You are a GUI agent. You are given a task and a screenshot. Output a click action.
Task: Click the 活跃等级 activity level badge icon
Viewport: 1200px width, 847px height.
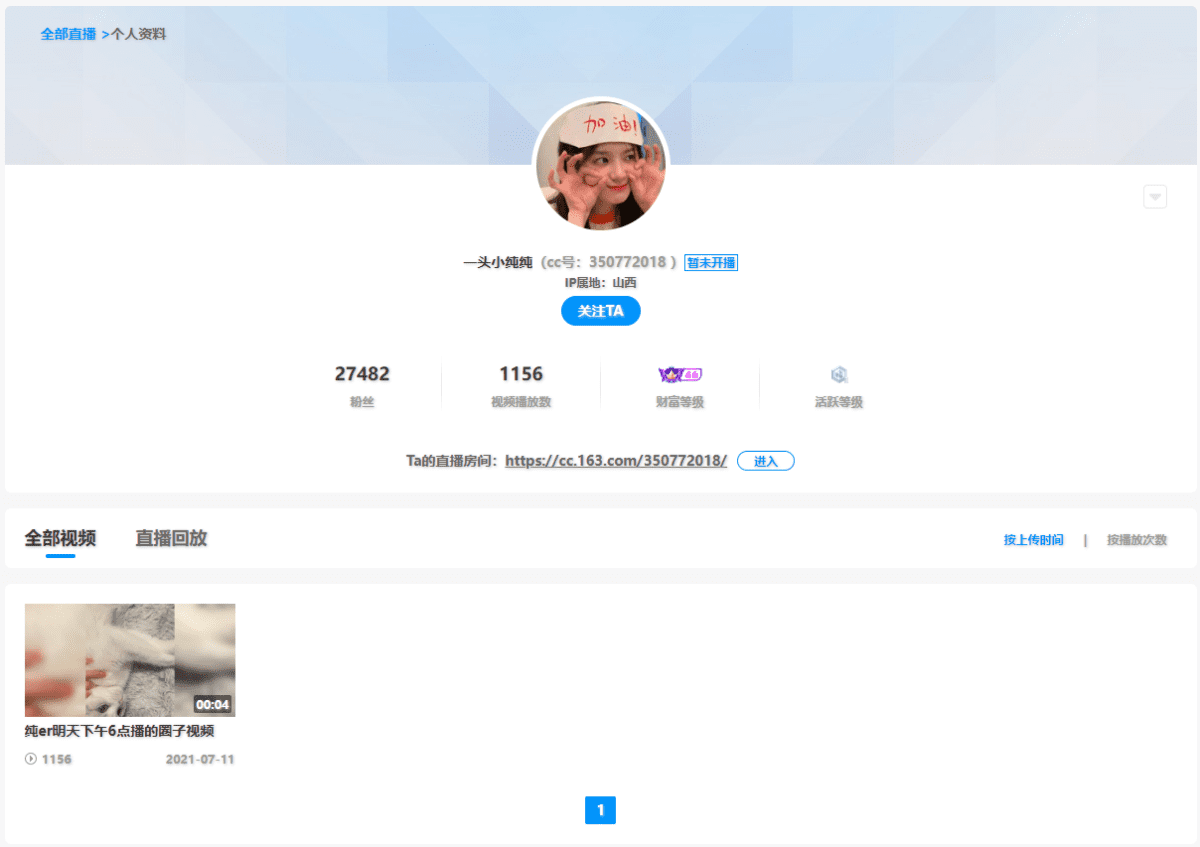tap(839, 374)
